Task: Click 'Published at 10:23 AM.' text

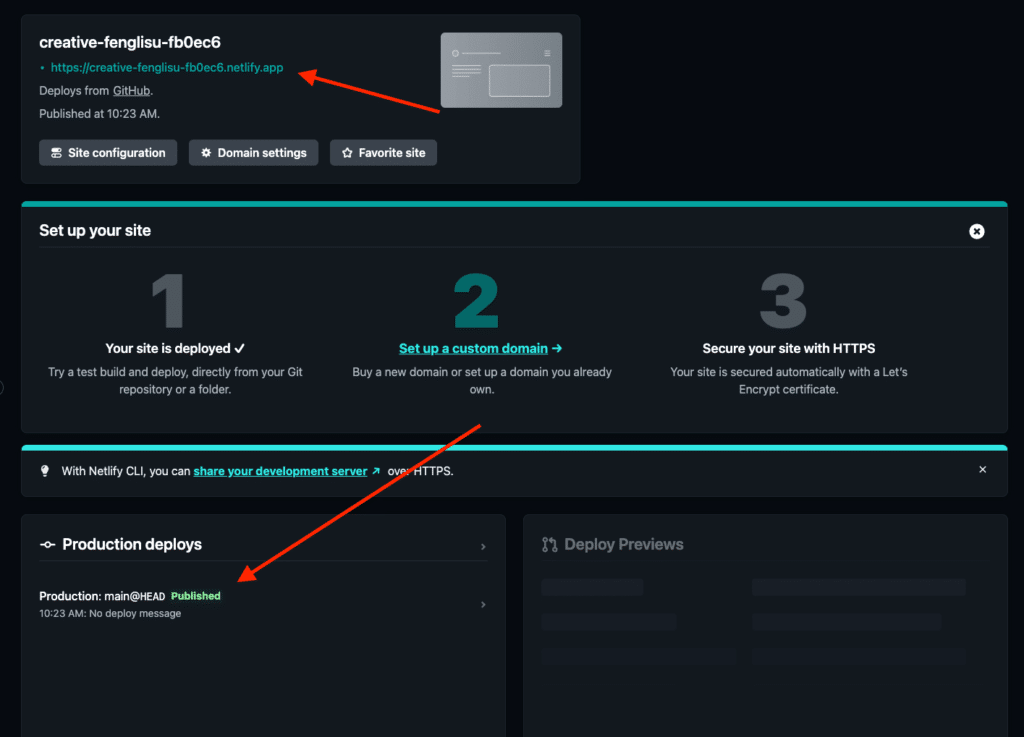Action: tap(99, 114)
